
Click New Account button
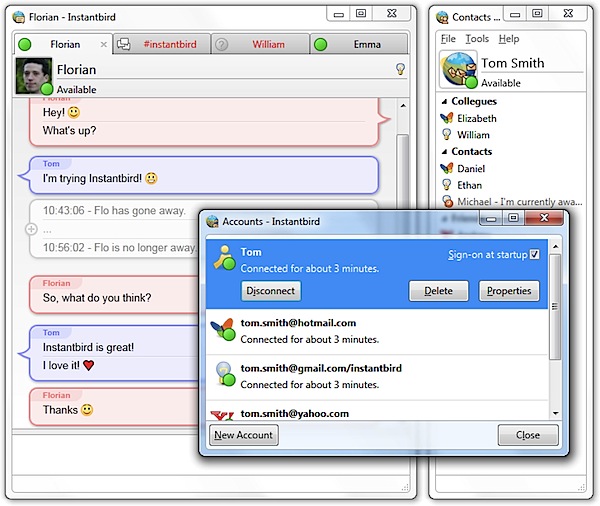tap(243, 435)
